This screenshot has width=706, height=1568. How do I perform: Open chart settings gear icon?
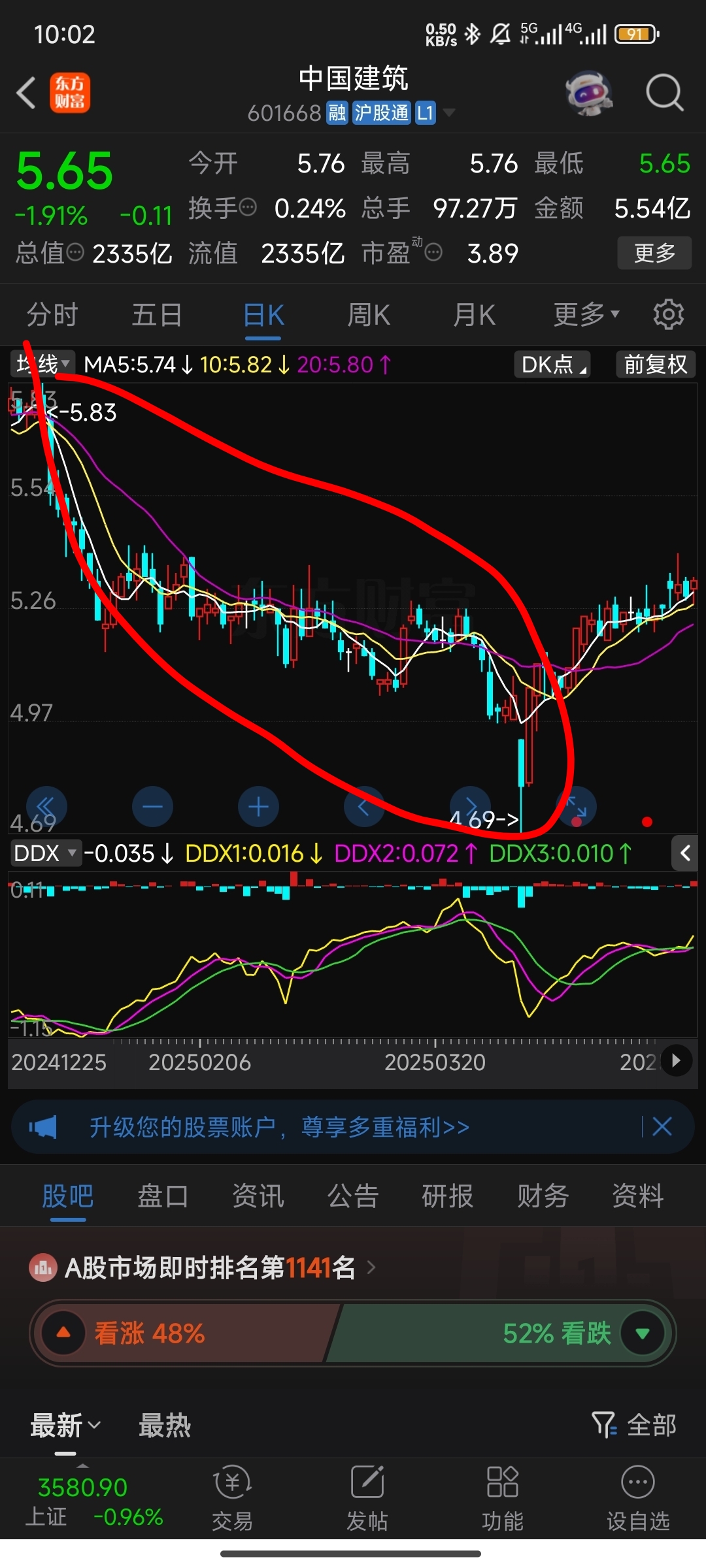(x=669, y=315)
